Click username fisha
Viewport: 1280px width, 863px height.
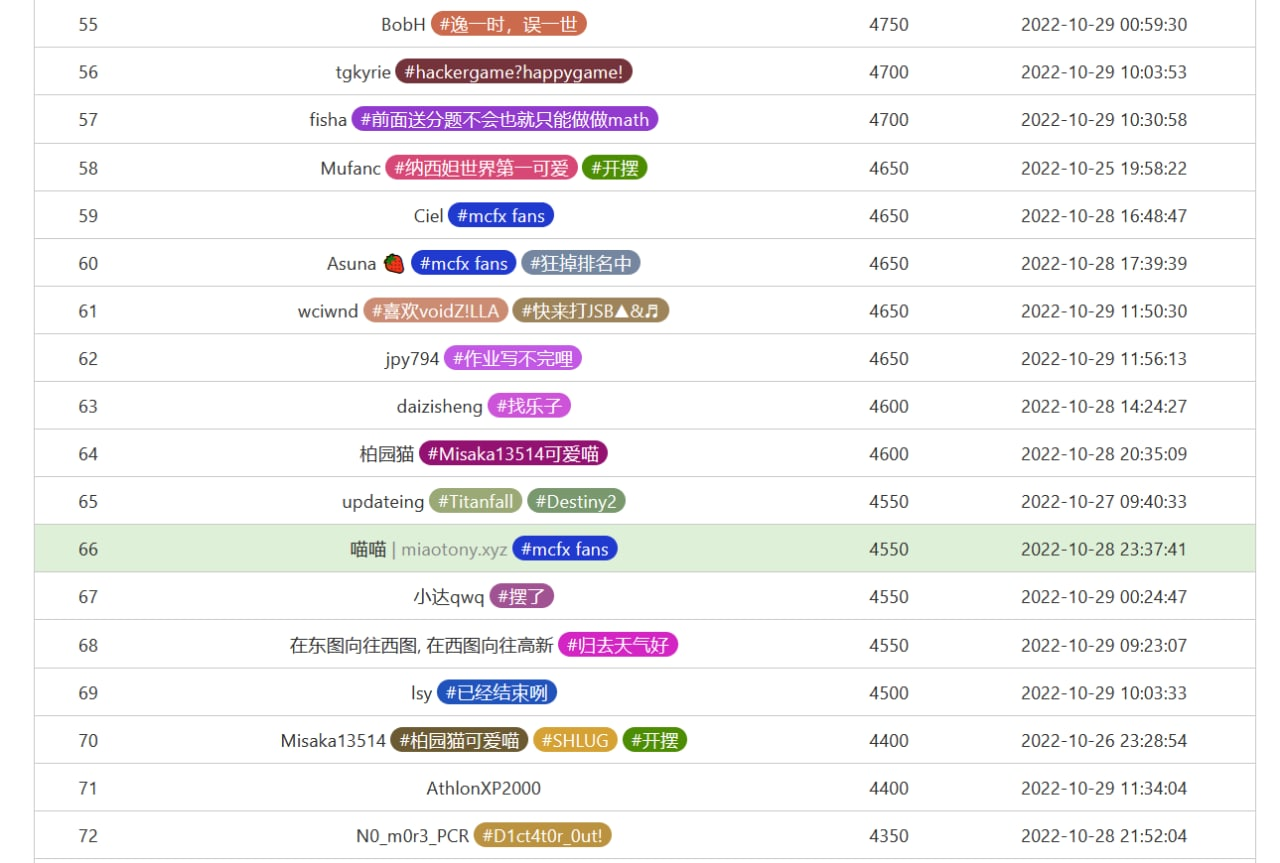(328, 120)
